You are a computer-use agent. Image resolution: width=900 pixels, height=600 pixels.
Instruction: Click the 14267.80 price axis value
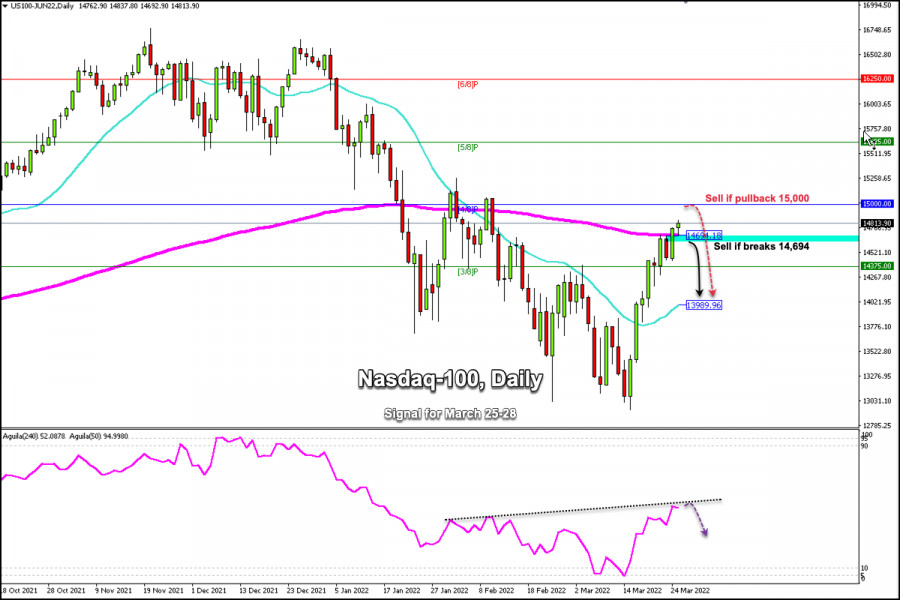(877, 277)
